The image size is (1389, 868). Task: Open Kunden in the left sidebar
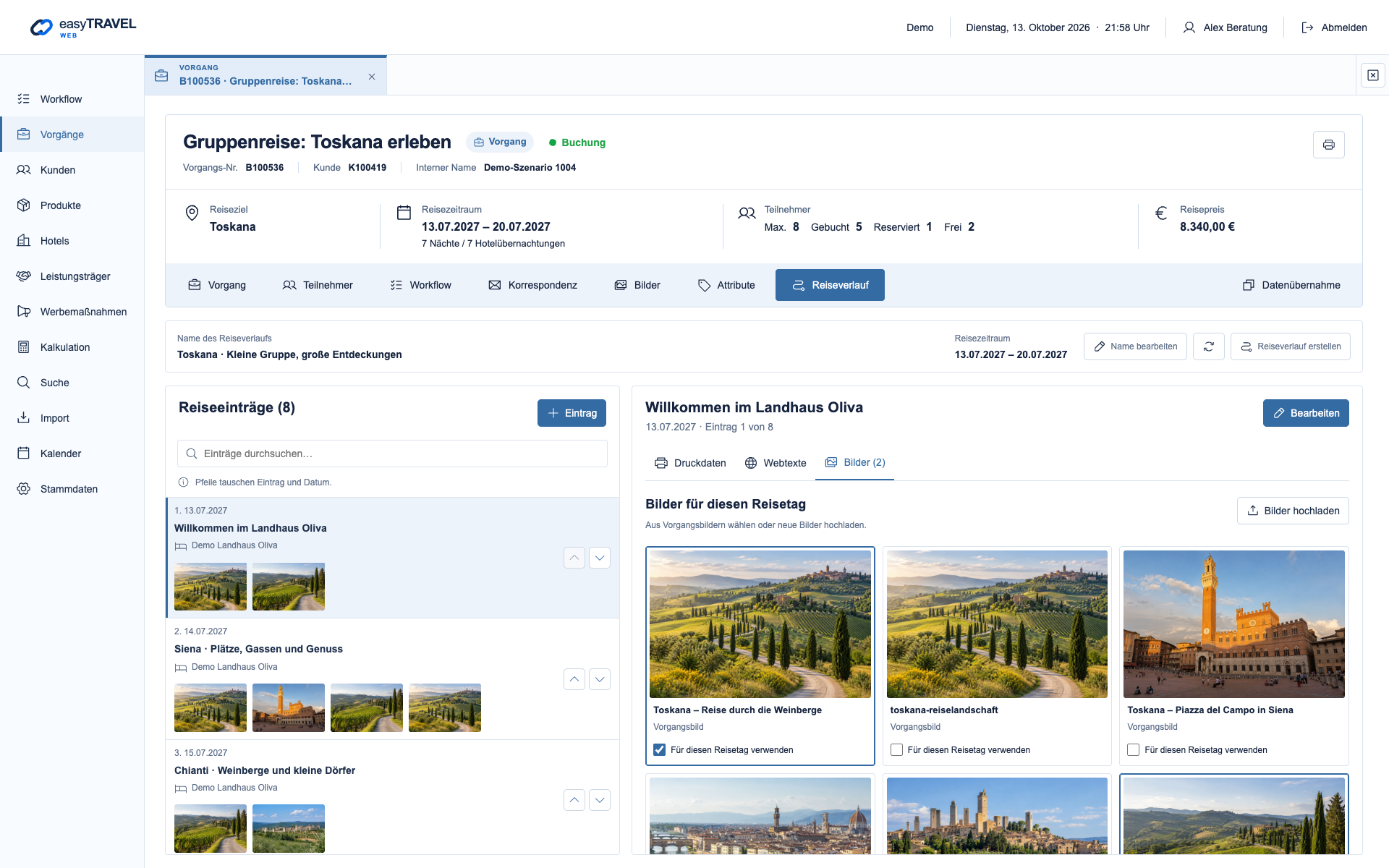pyautogui.click(x=72, y=170)
